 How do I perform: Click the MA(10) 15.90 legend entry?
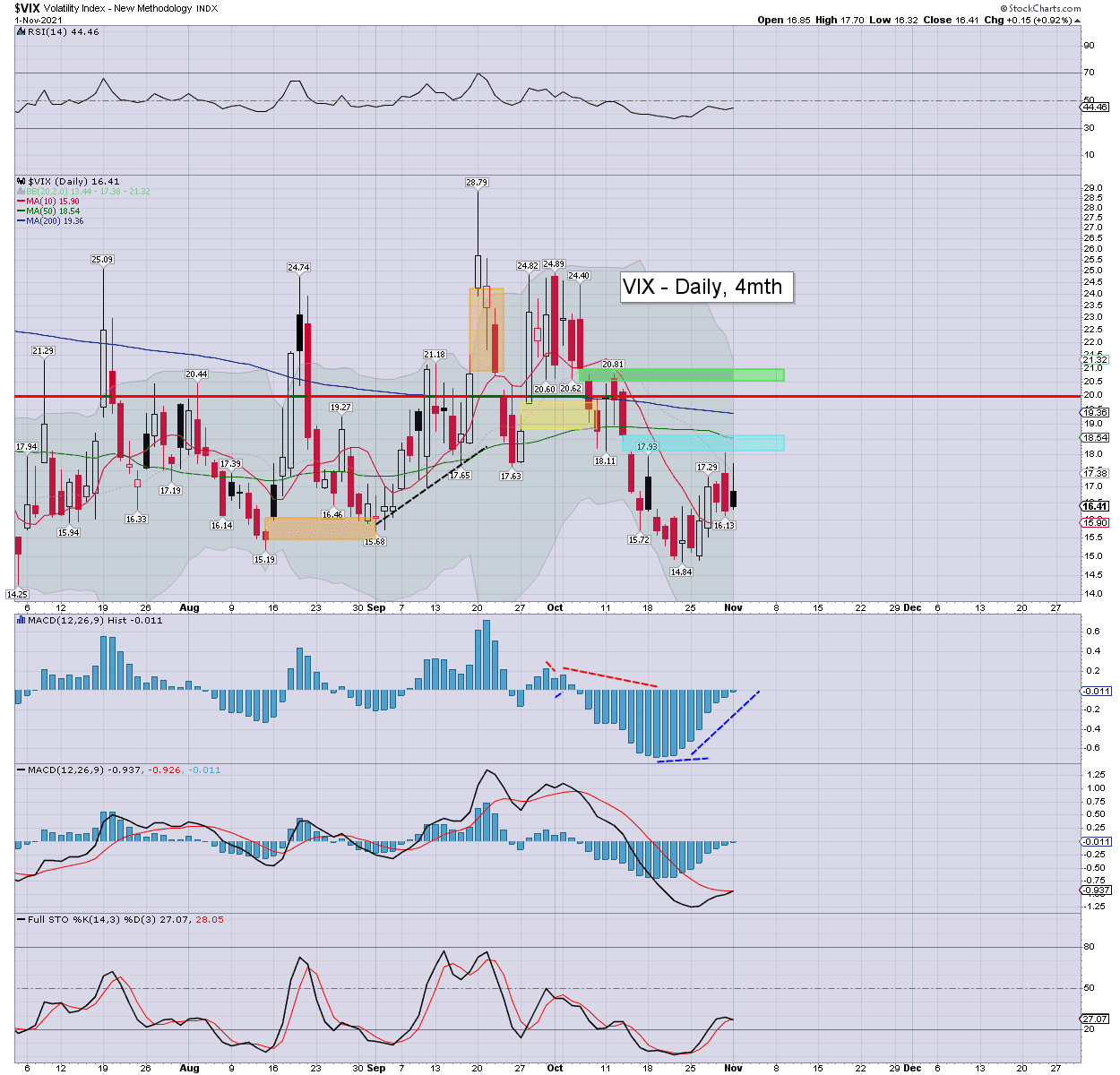[47, 202]
